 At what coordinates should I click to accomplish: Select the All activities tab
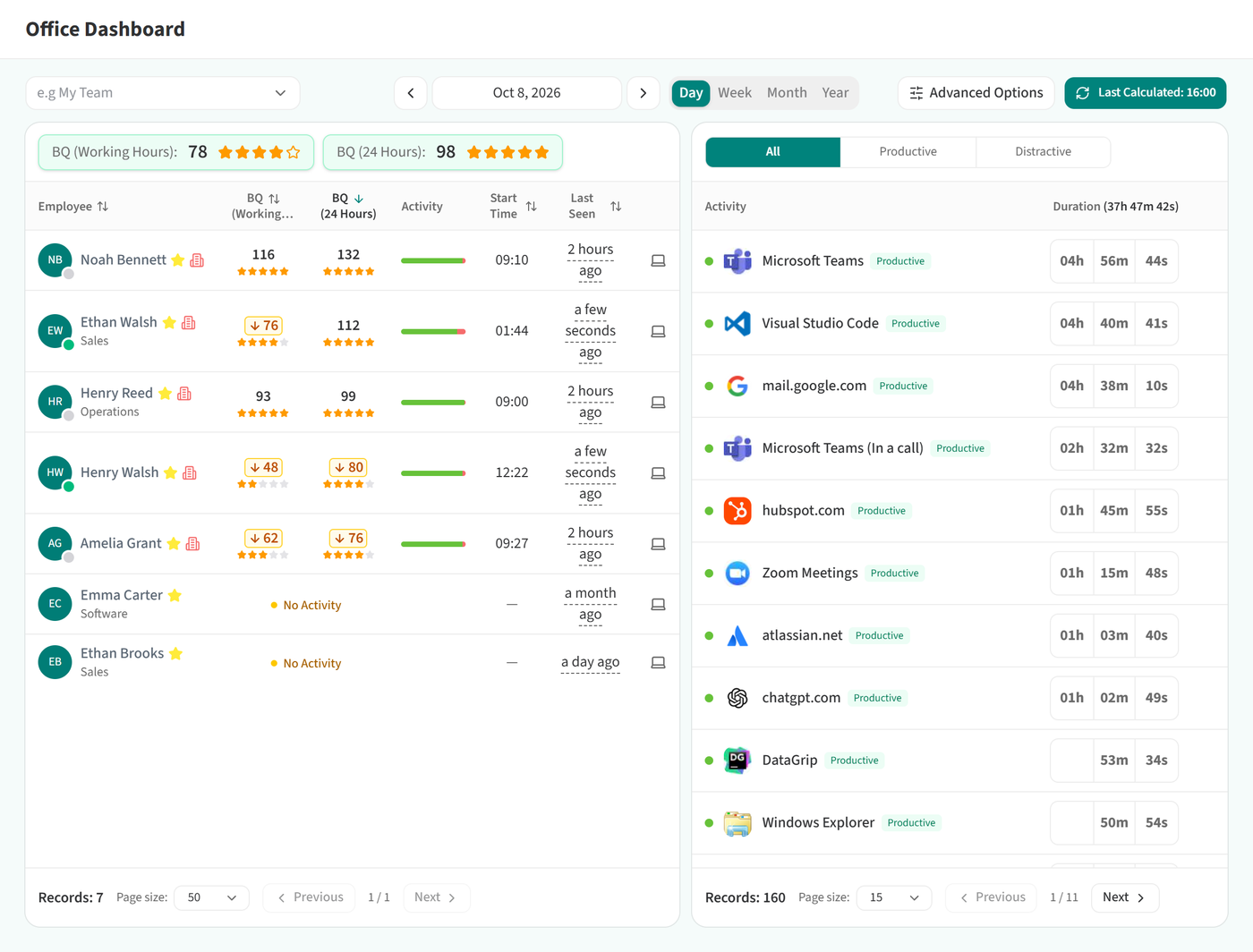click(x=773, y=152)
